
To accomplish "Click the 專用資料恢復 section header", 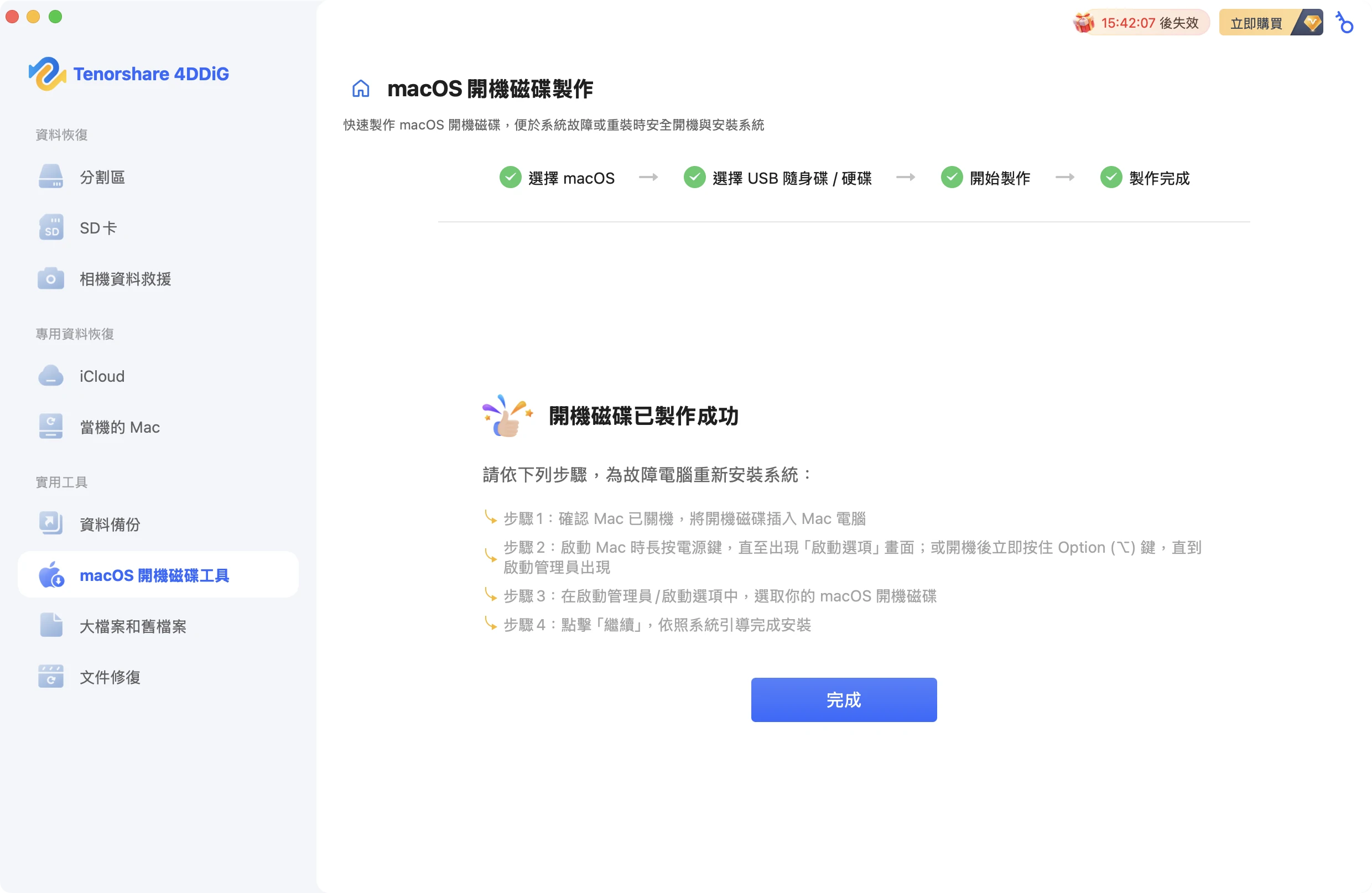I will pos(75,334).
